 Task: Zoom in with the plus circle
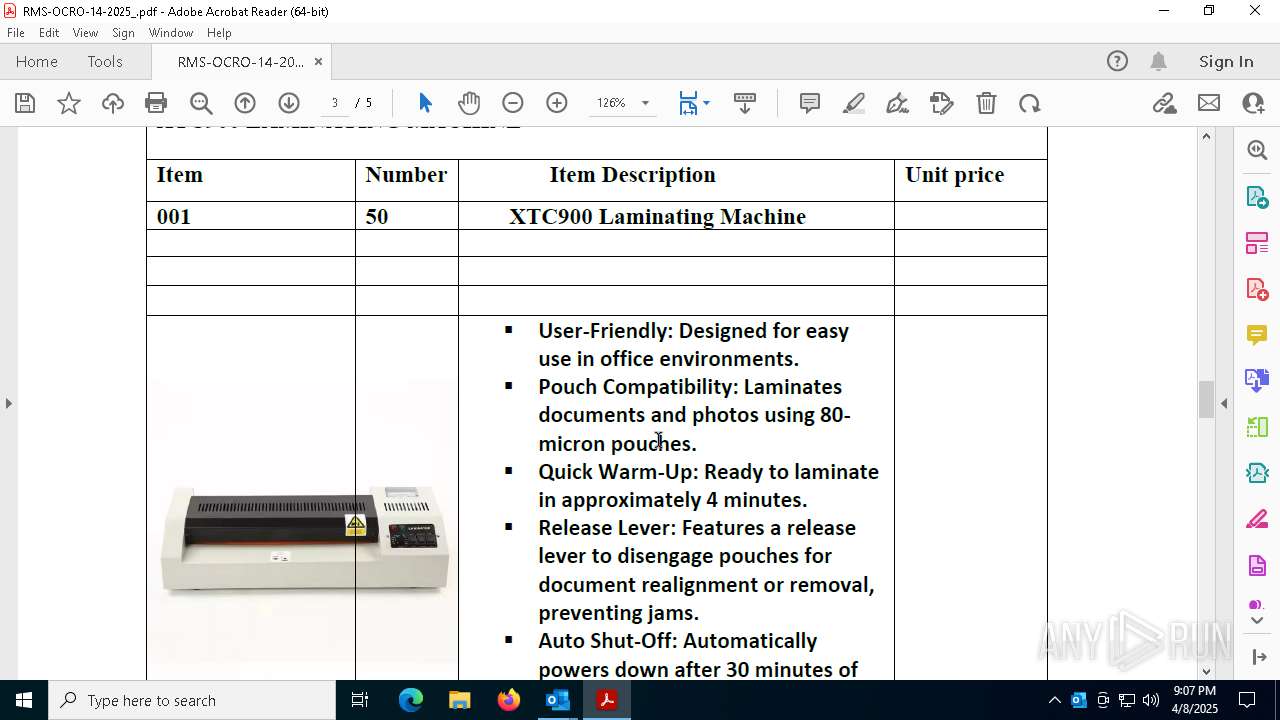click(557, 103)
